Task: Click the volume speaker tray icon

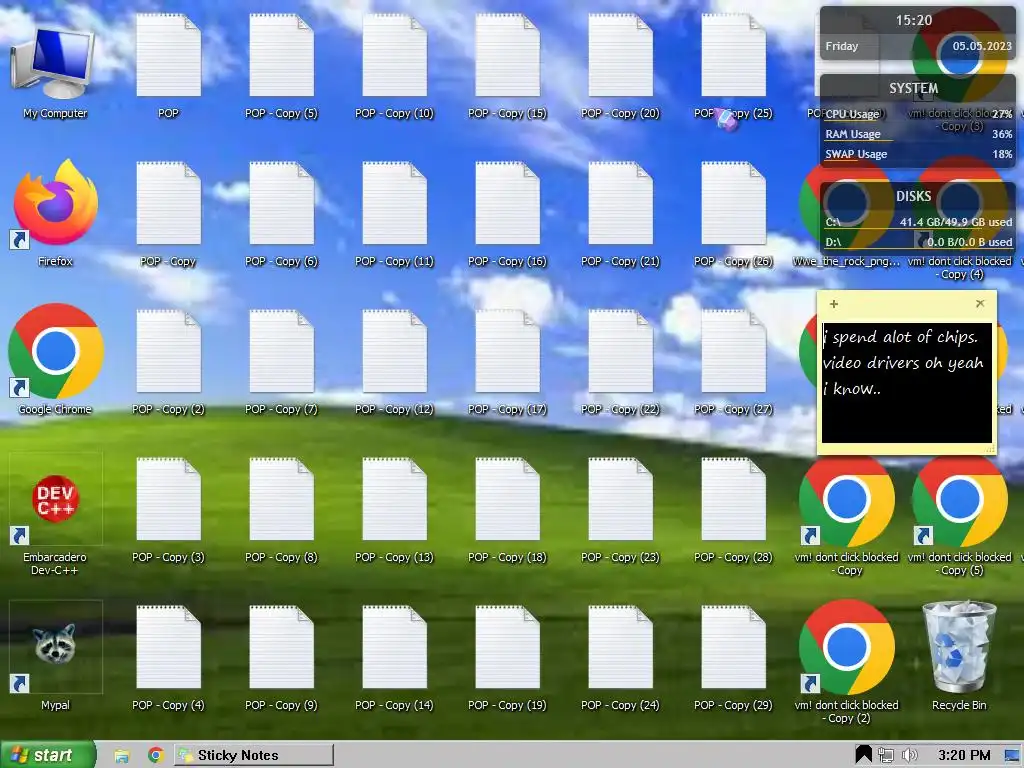Action: tap(909, 755)
